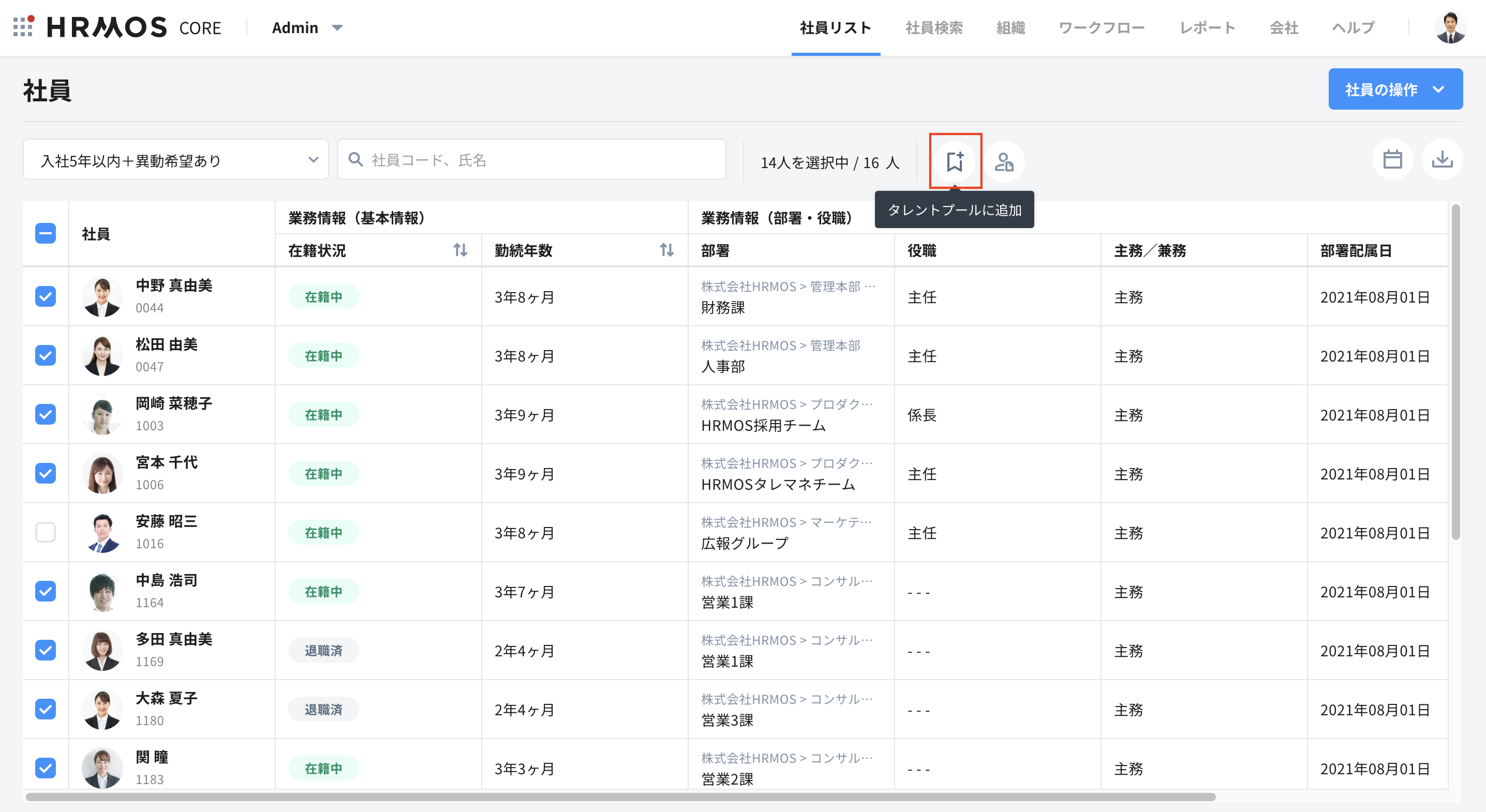1486x812 pixels.
Task: Sort by 勤続年数 column arrows
Action: pos(666,250)
